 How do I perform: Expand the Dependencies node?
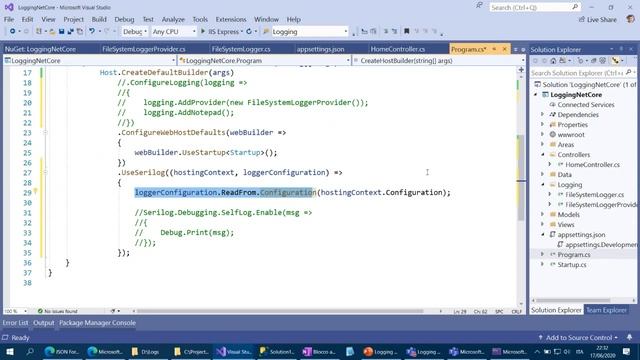(543, 115)
